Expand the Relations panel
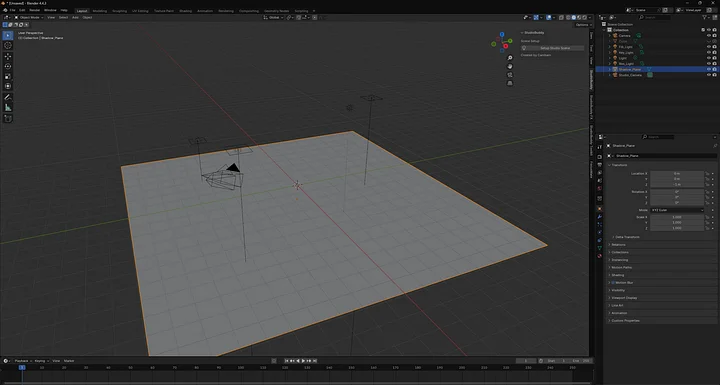This screenshot has height=385, width=720. coord(618,245)
